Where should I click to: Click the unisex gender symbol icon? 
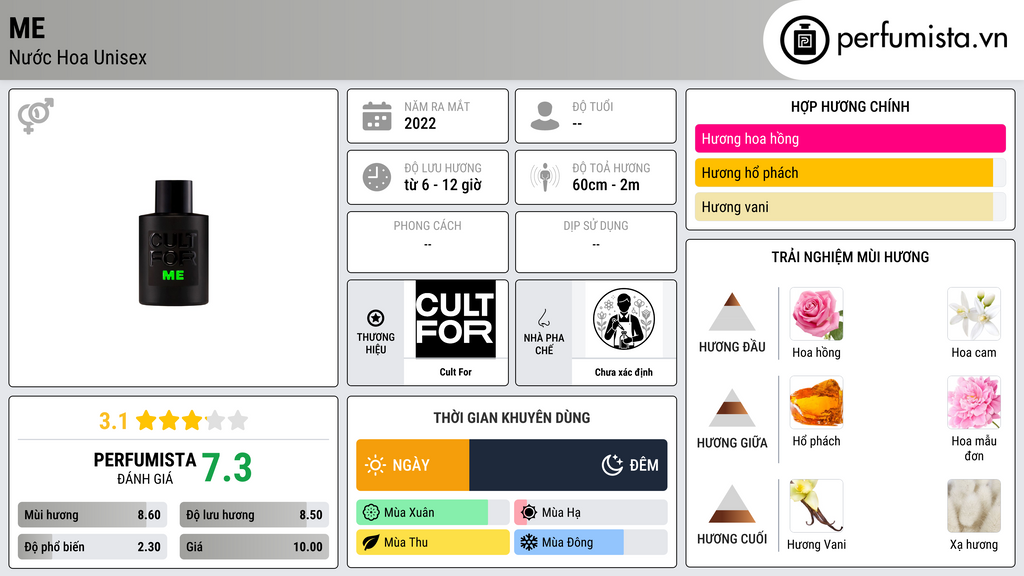point(36,116)
